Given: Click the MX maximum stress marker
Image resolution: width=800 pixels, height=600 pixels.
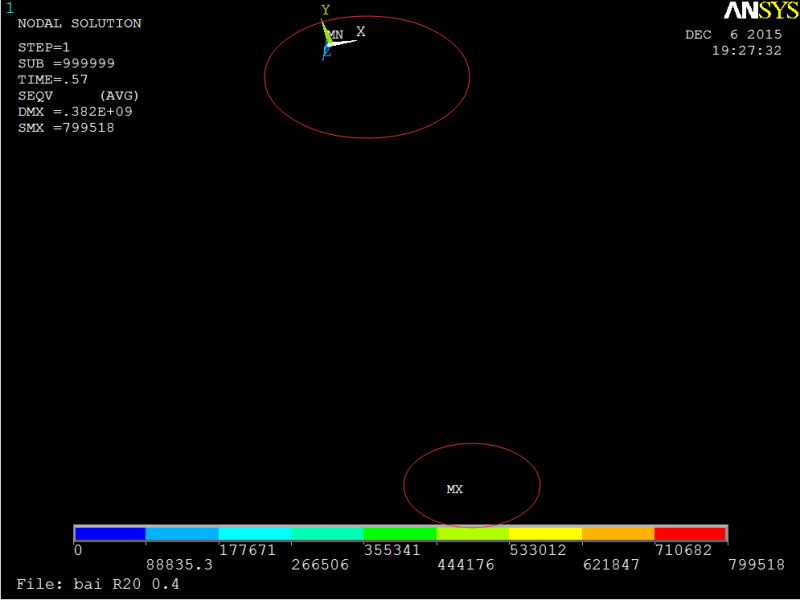Looking at the screenshot, I should pyautogui.click(x=455, y=489).
